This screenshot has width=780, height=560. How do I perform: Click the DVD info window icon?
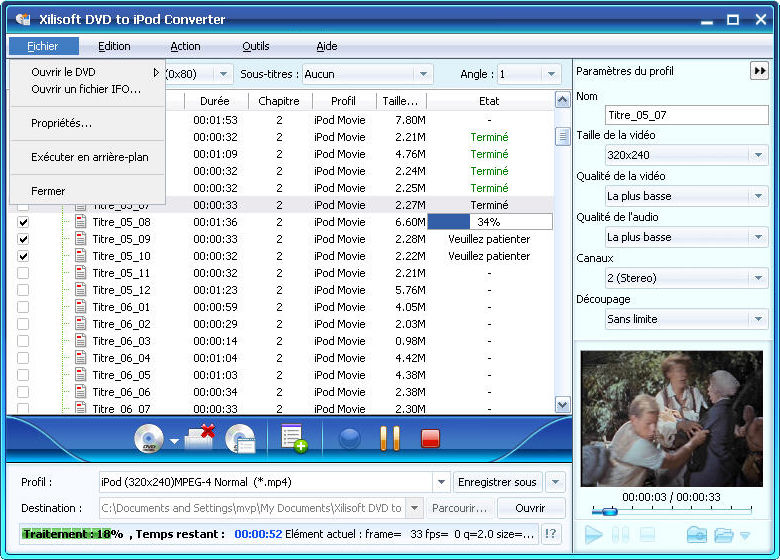click(241, 439)
